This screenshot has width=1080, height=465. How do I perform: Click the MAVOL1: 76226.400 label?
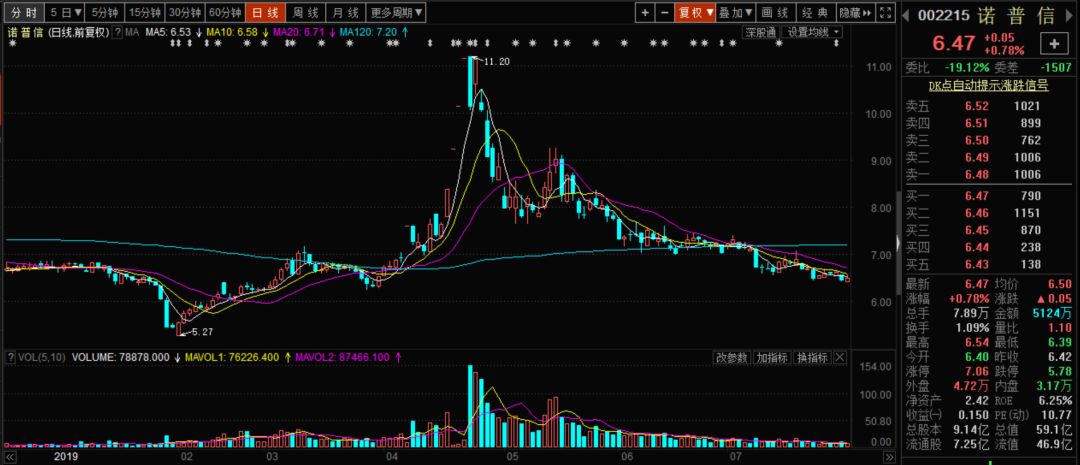[233, 358]
